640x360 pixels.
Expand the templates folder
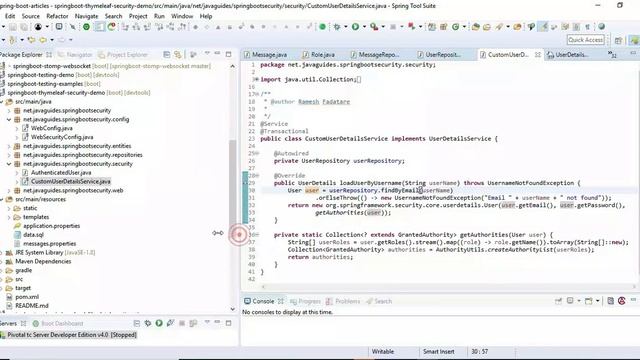9,217
